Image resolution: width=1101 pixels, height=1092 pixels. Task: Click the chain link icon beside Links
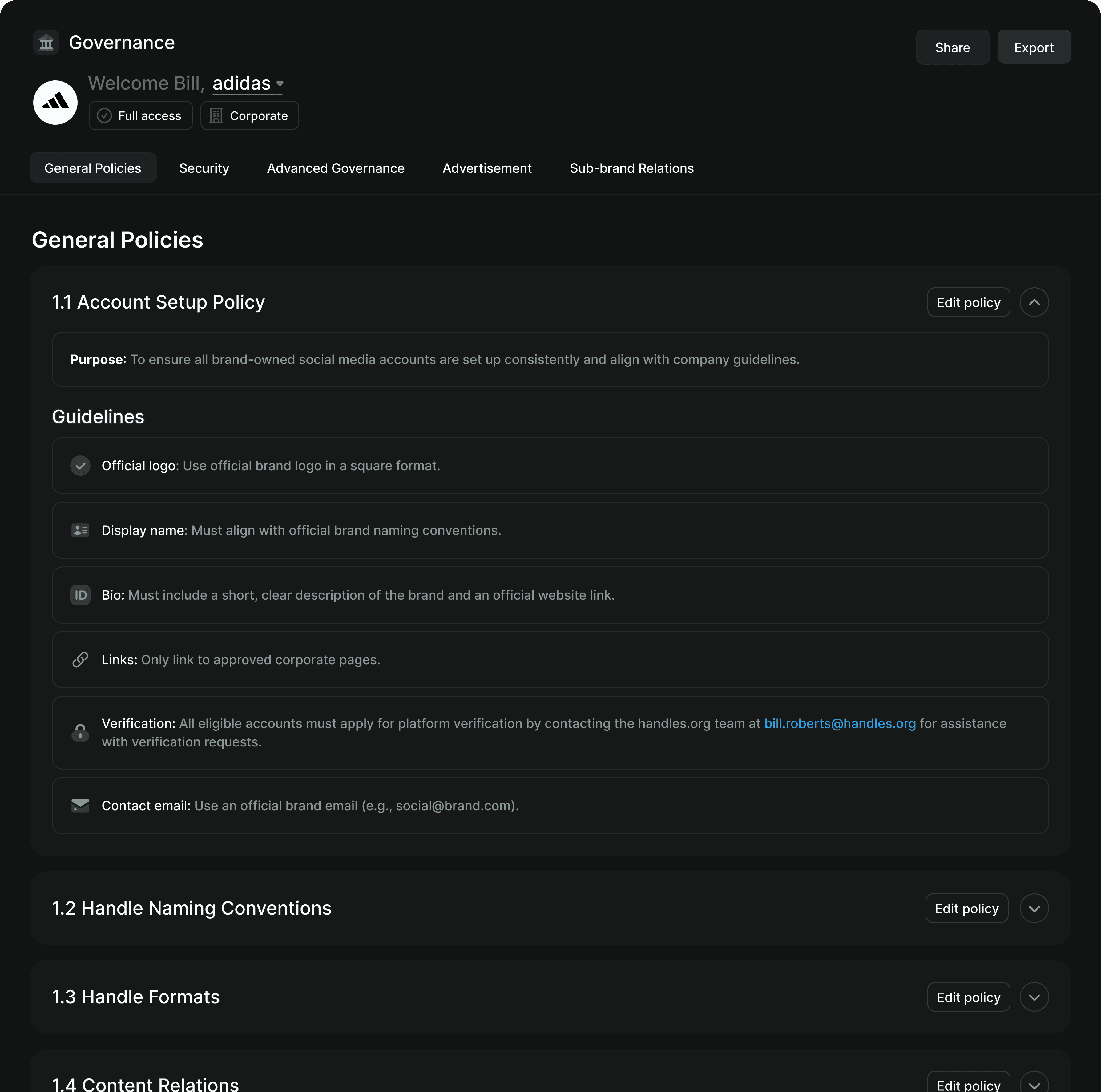pyautogui.click(x=80, y=659)
